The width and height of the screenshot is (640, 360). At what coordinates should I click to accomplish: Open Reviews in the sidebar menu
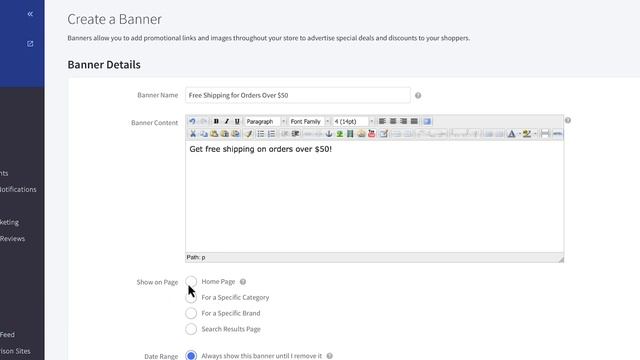[12, 239]
